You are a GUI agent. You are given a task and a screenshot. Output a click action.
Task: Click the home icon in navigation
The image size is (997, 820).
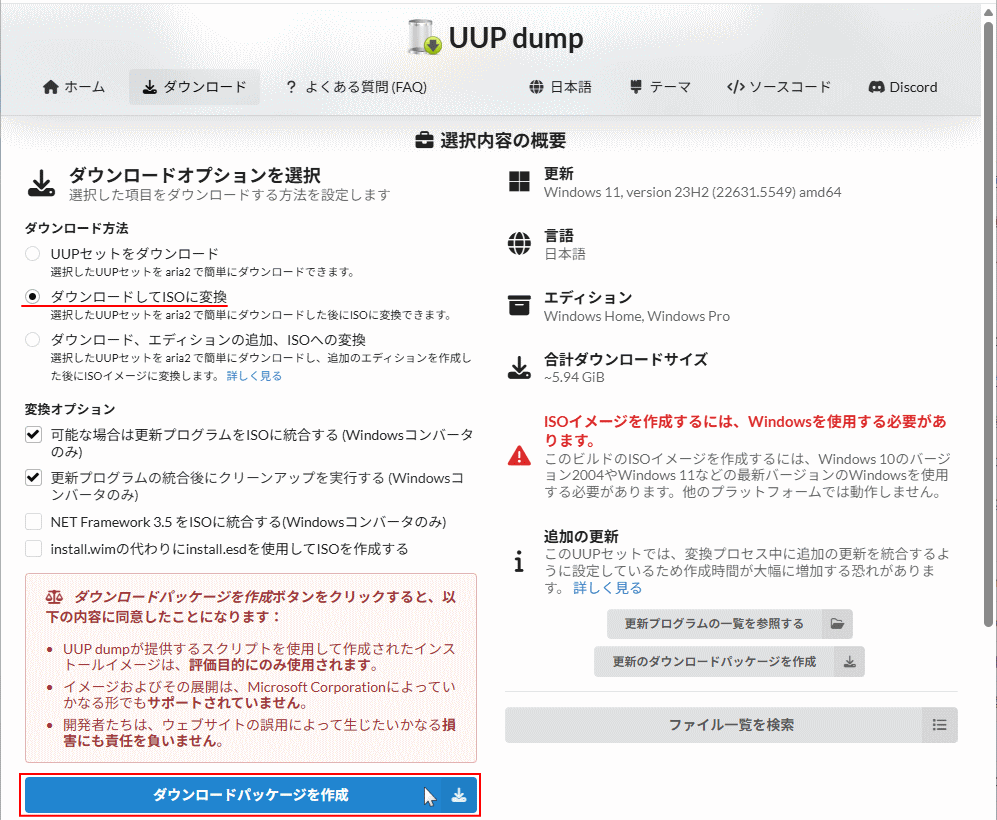(x=51, y=87)
